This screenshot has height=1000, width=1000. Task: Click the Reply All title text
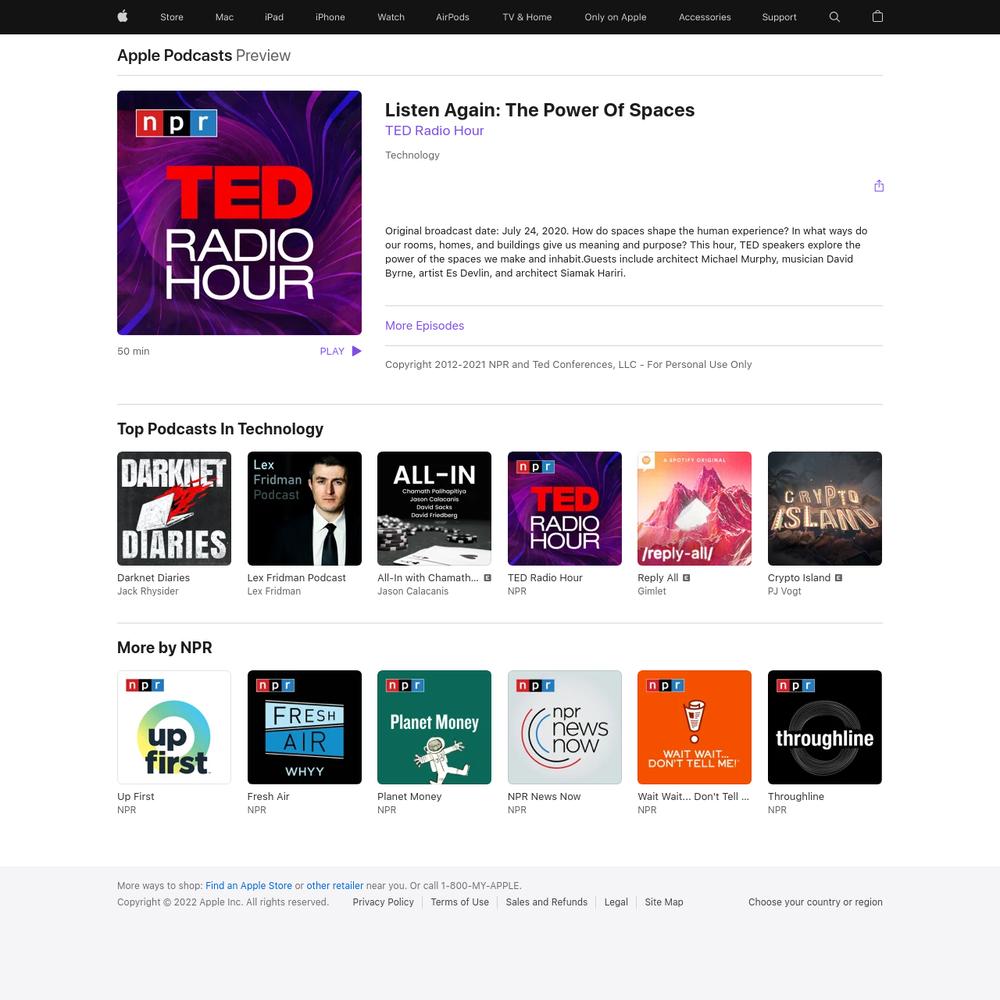tap(658, 578)
